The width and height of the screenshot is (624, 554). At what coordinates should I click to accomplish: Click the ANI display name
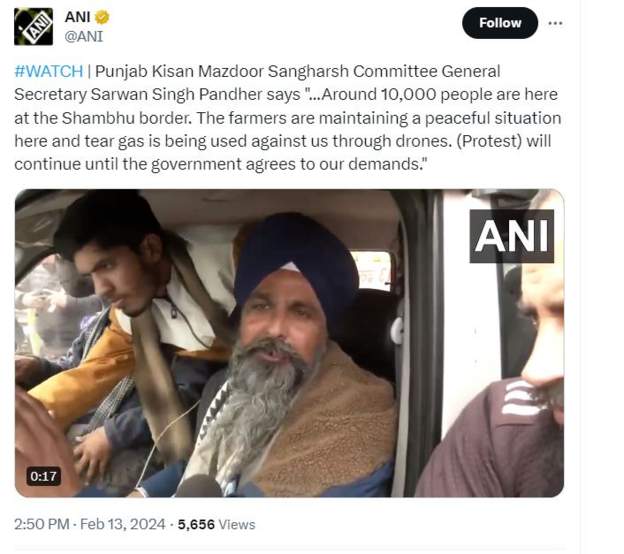point(77,17)
